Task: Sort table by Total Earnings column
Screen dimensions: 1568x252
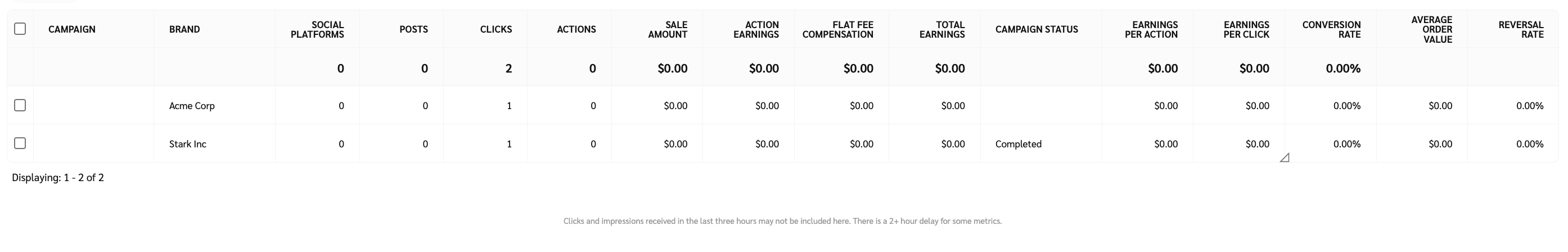Action: 941,29
